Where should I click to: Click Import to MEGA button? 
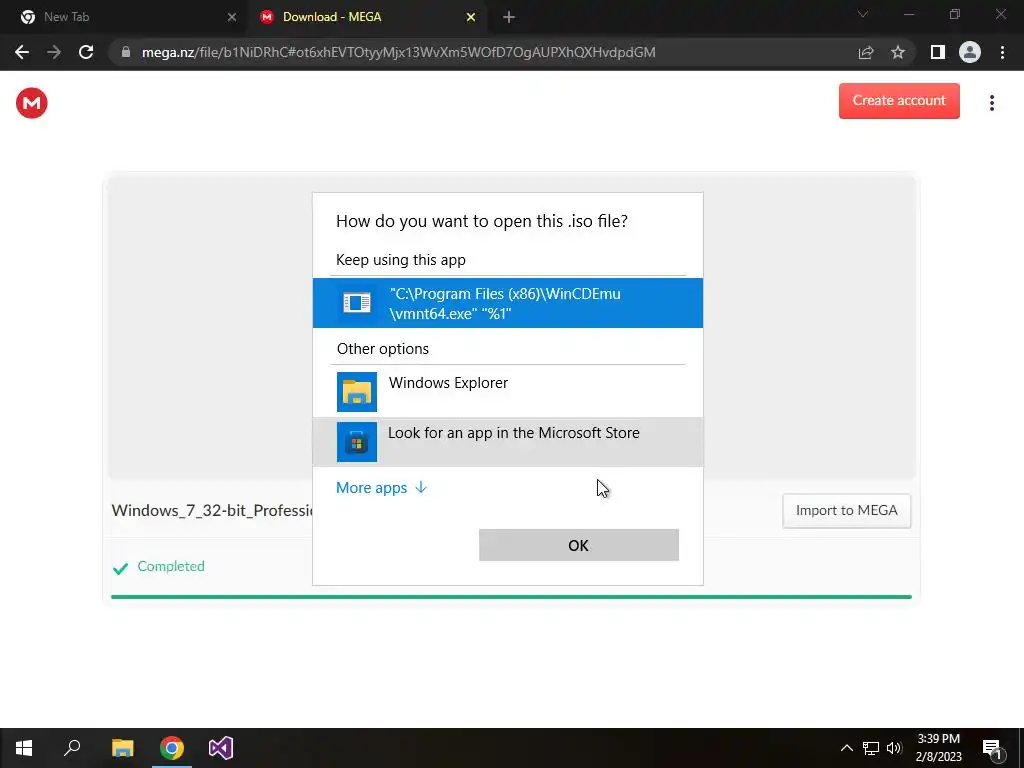click(846, 511)
